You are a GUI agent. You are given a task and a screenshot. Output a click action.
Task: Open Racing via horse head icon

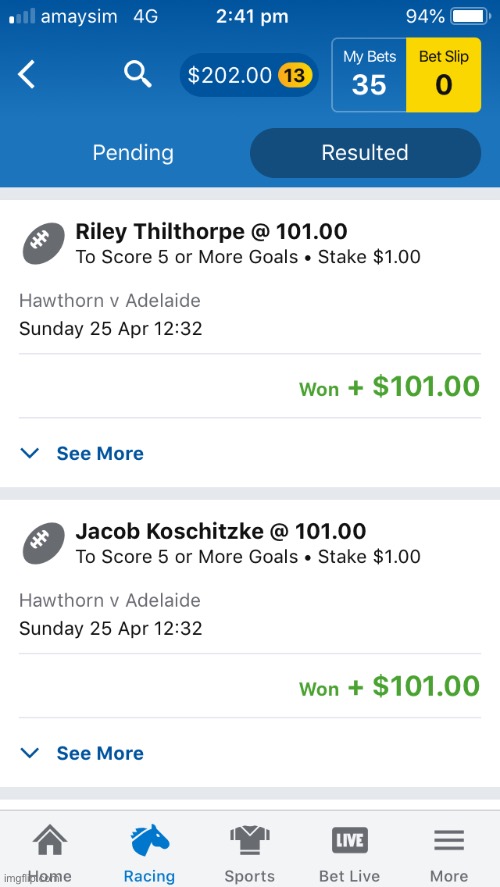point(149,841)
